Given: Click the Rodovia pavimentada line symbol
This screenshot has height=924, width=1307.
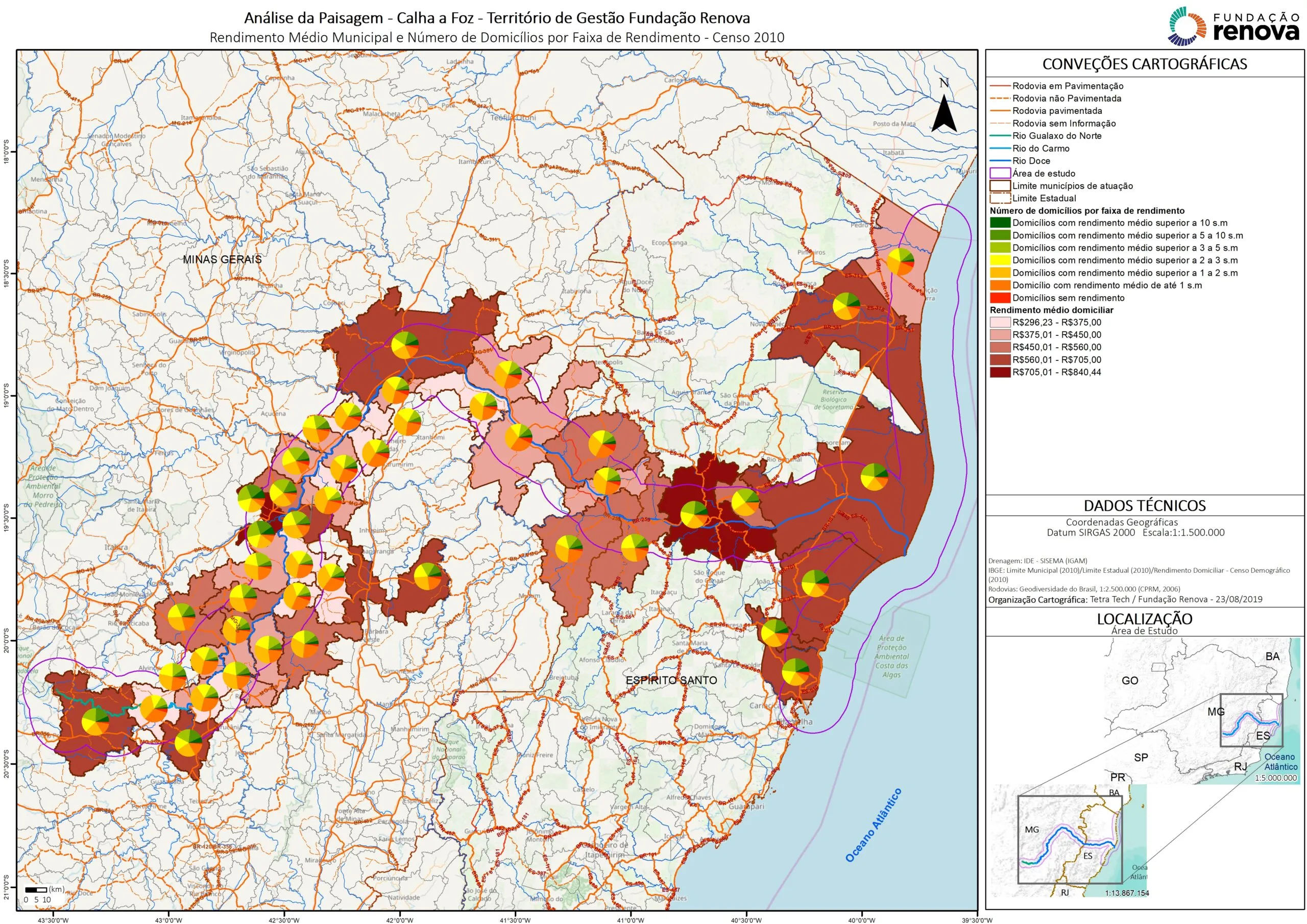Looking at the screenshot, I should (1000, 111).
